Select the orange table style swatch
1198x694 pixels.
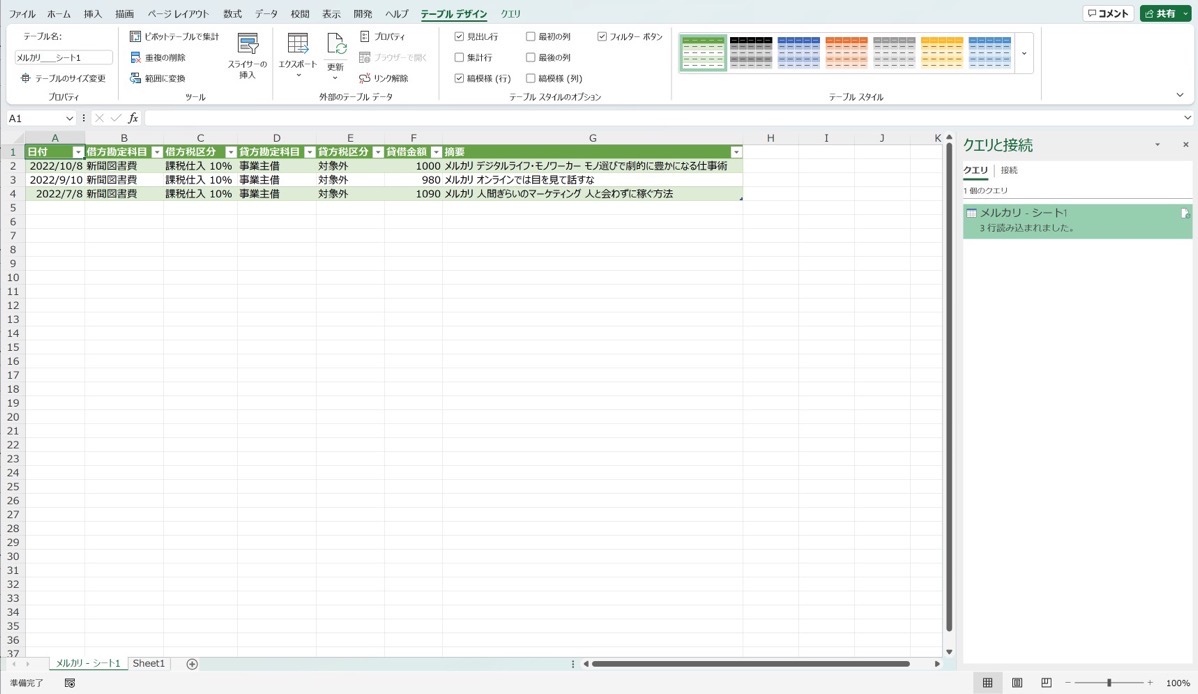click(847, 54)
